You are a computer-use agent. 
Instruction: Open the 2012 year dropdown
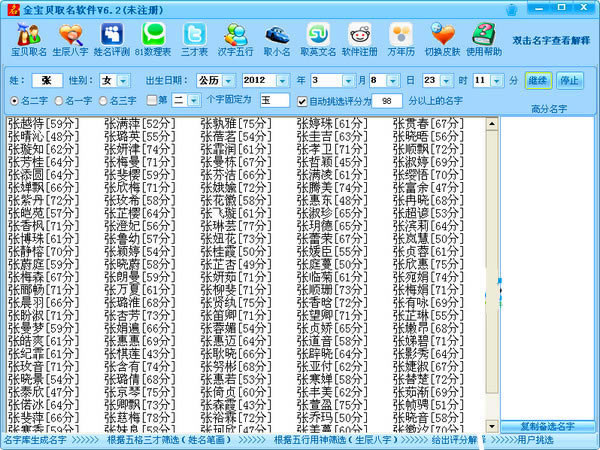click(282, 81)
